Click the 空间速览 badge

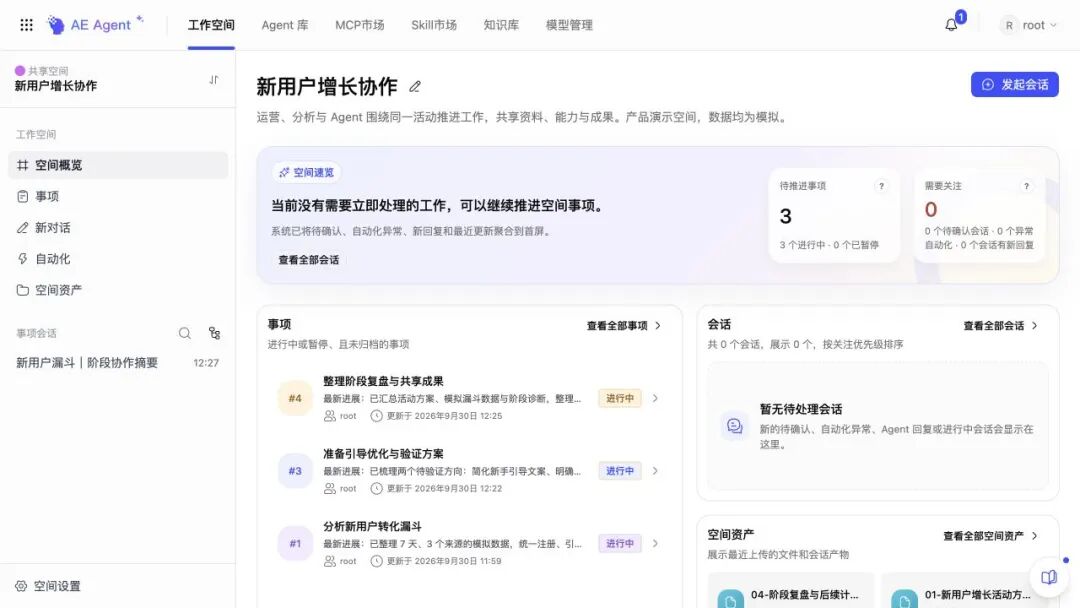coord(307,172)
